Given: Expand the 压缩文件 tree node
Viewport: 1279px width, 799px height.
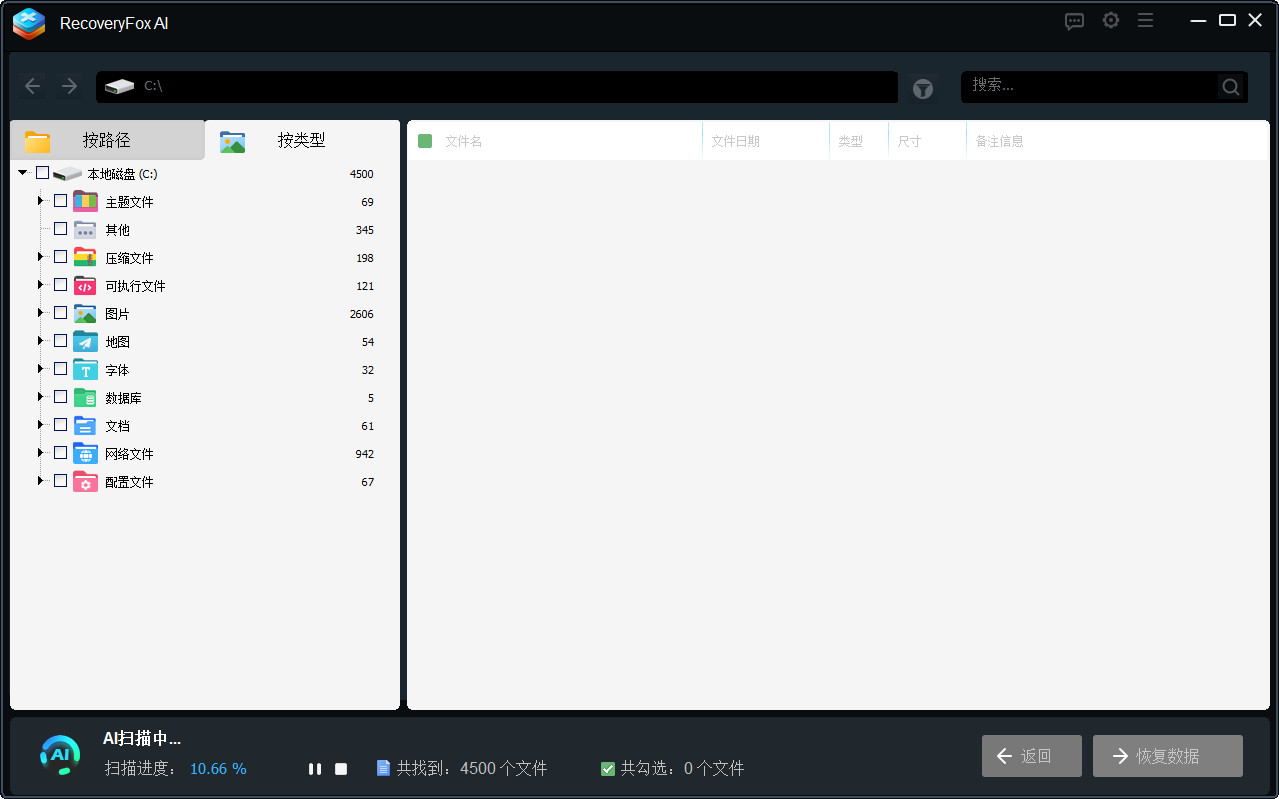Looking at the screenshot, I should pos(41,257).
